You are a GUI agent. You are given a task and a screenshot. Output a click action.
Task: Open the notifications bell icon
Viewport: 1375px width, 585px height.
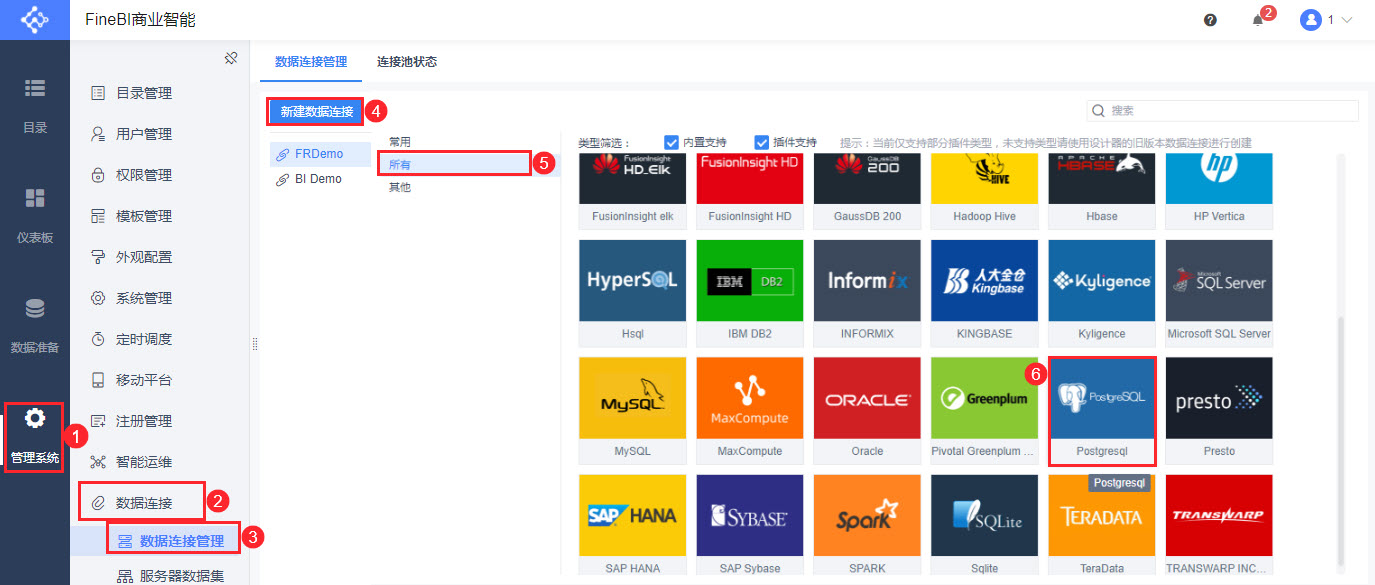point(1258,20)
